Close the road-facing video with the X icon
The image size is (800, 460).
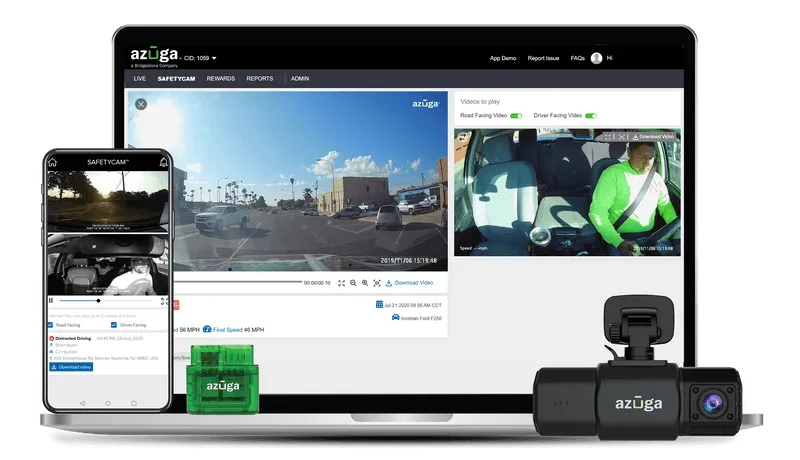[x=141, y=104]
